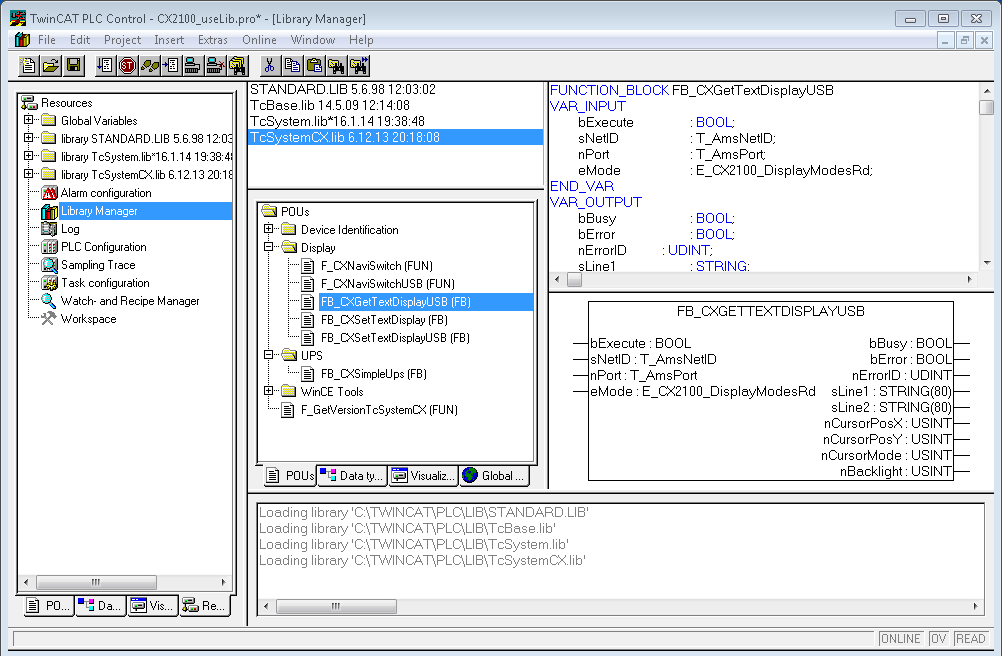Click the Logout computer with red X icon

[x=215, y=65]
